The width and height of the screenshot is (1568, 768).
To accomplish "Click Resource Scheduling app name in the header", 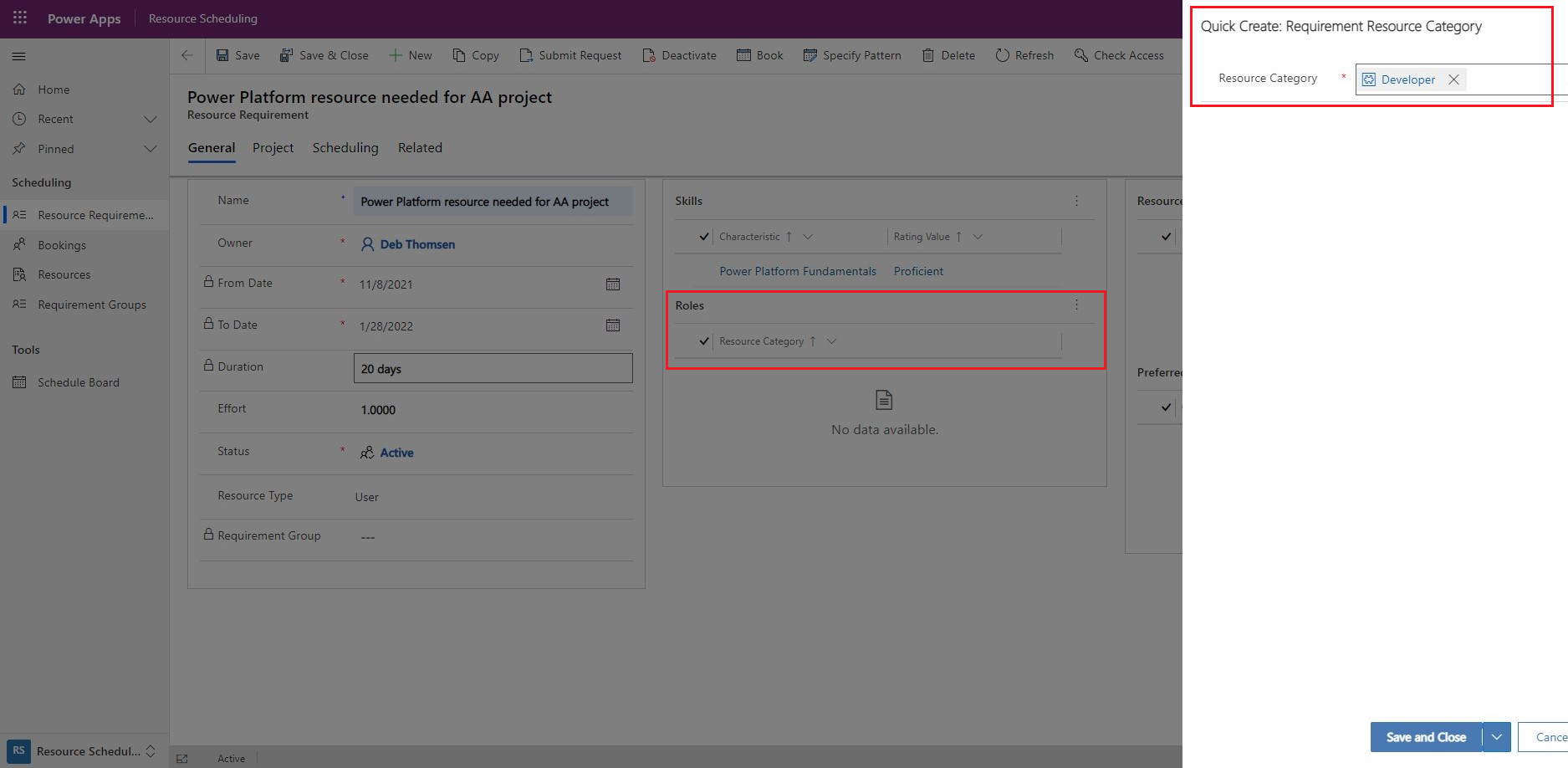I will (203, 18).
